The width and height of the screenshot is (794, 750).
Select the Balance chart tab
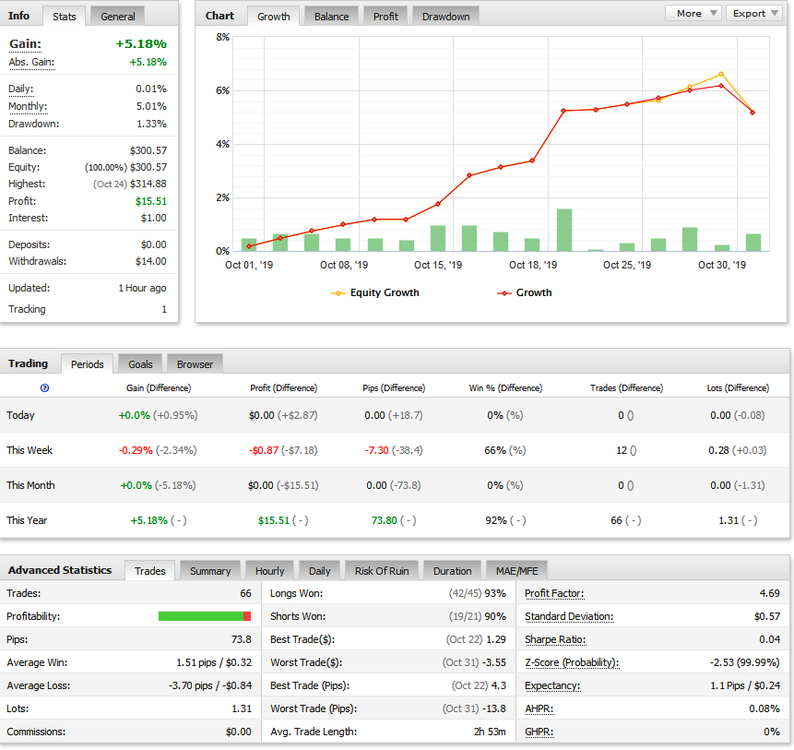[x=331, y=17]
